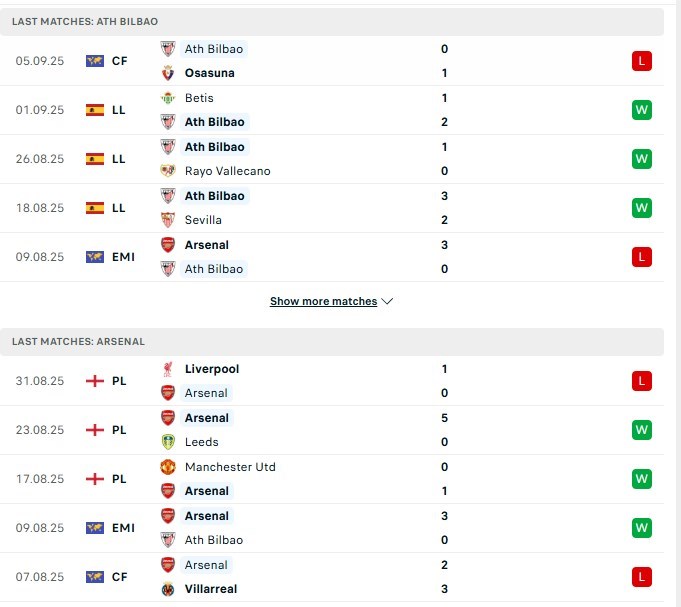Select the Last Matches: Ath Bilbao header
This screenshot has height=607, width=681.
click(332, 22)
